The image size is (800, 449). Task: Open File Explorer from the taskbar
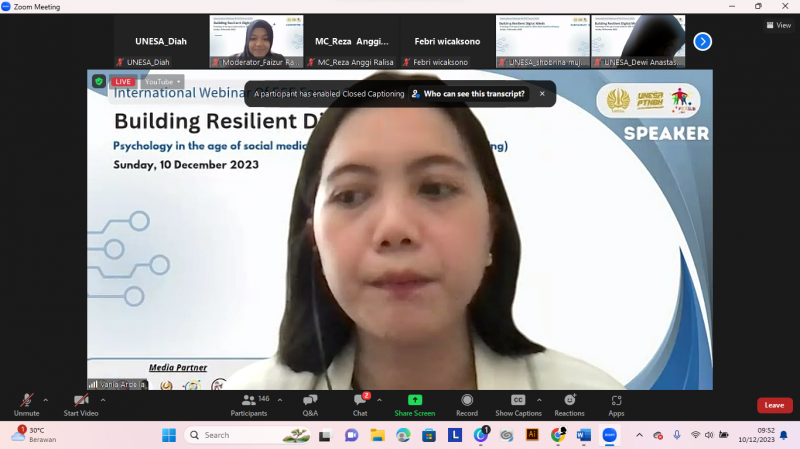click(x=378, y=435)
